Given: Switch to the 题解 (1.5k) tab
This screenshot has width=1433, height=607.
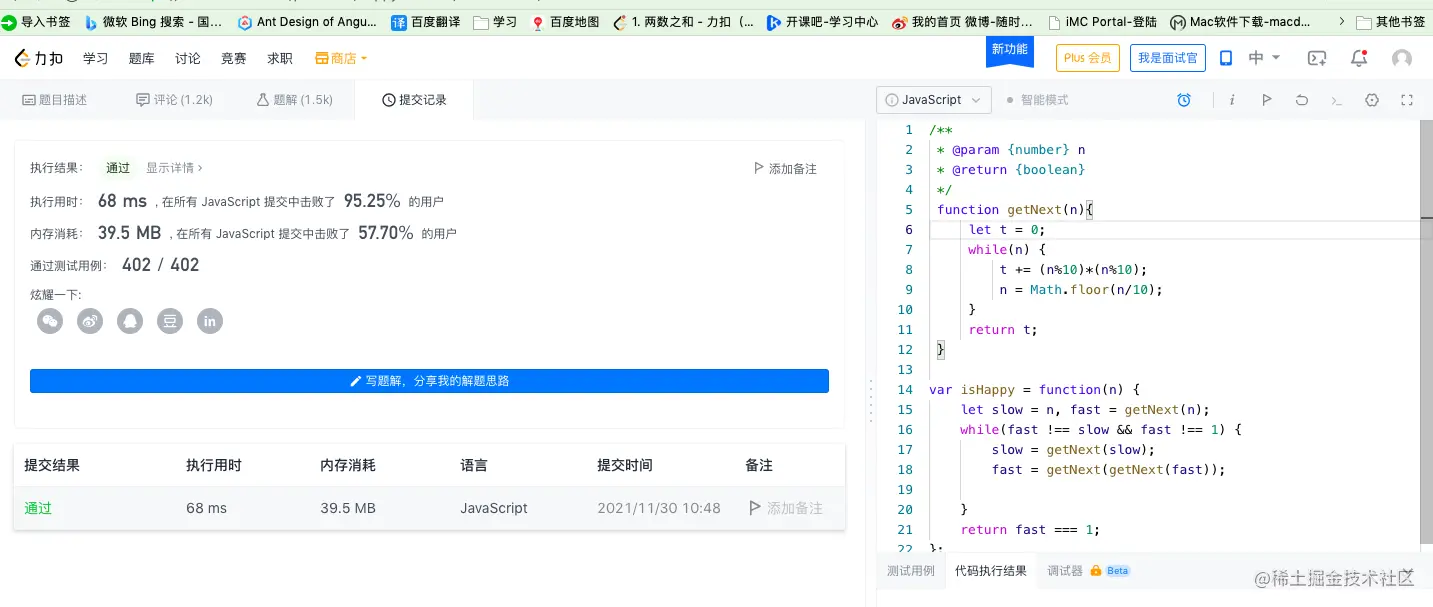Looking at the screenshot, I should pos(295,100).
